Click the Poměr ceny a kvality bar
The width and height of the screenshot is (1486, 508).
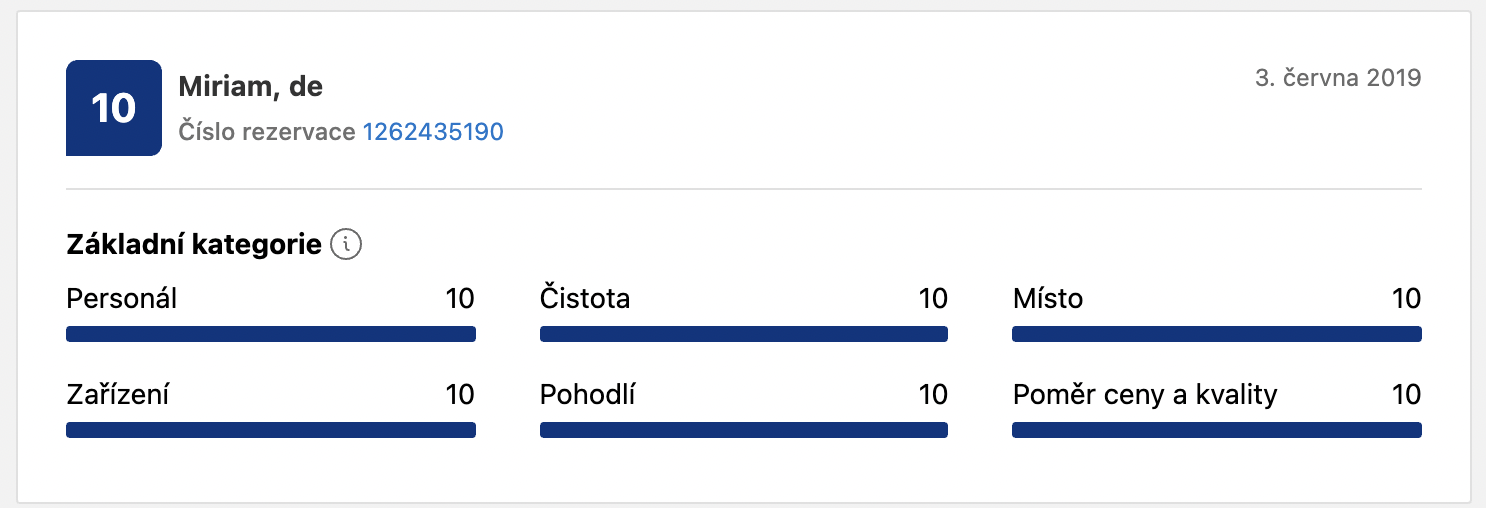1217,430
